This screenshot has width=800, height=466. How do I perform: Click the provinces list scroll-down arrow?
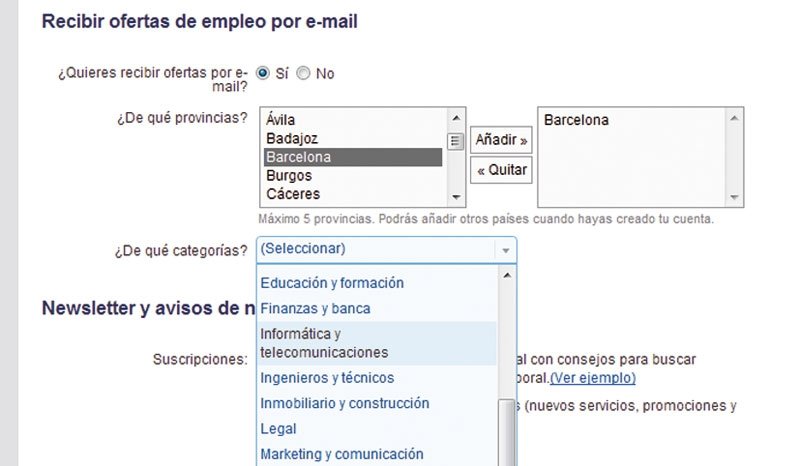456,197
